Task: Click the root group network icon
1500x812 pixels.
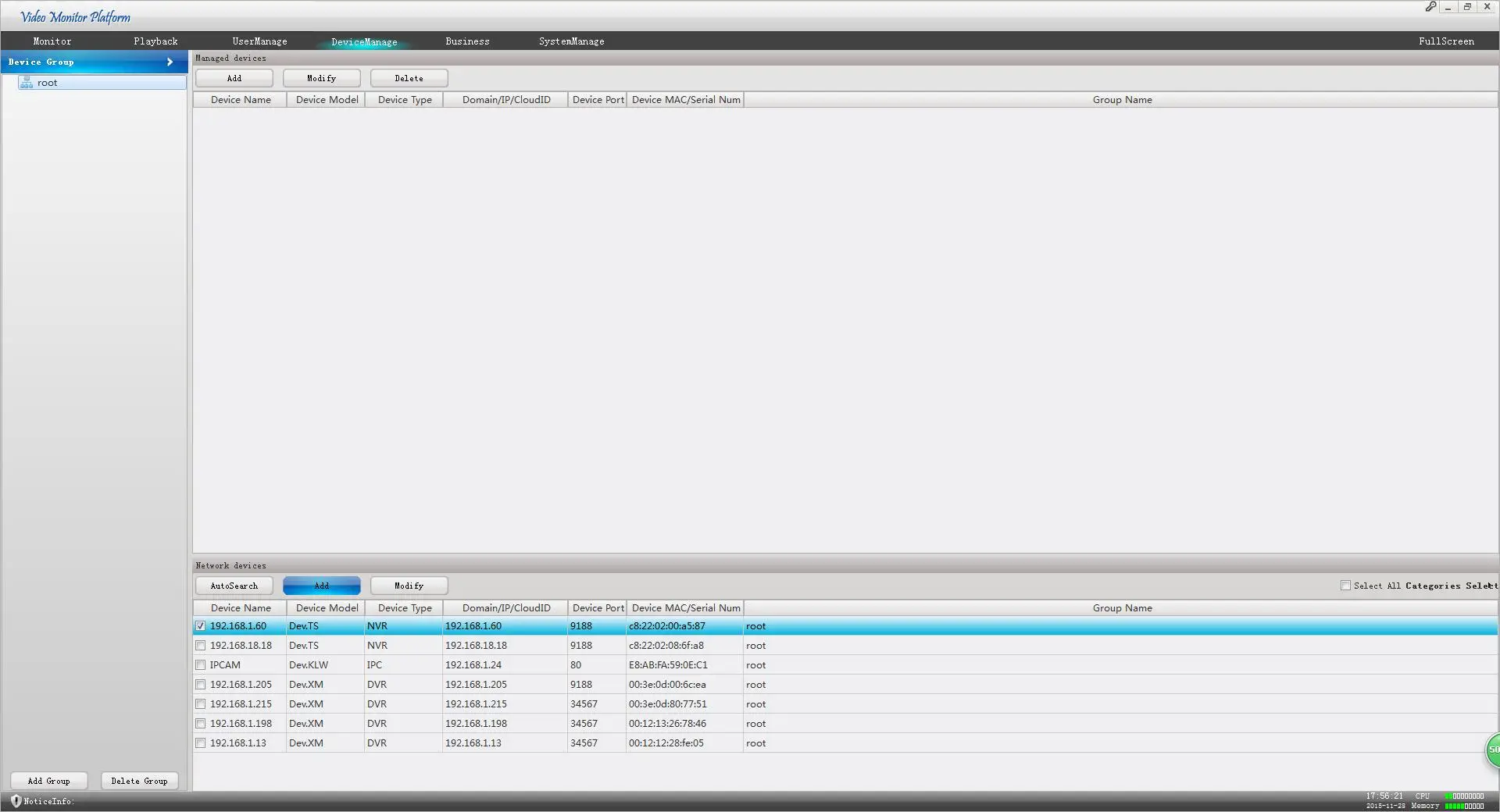Action: coord(27,83)
